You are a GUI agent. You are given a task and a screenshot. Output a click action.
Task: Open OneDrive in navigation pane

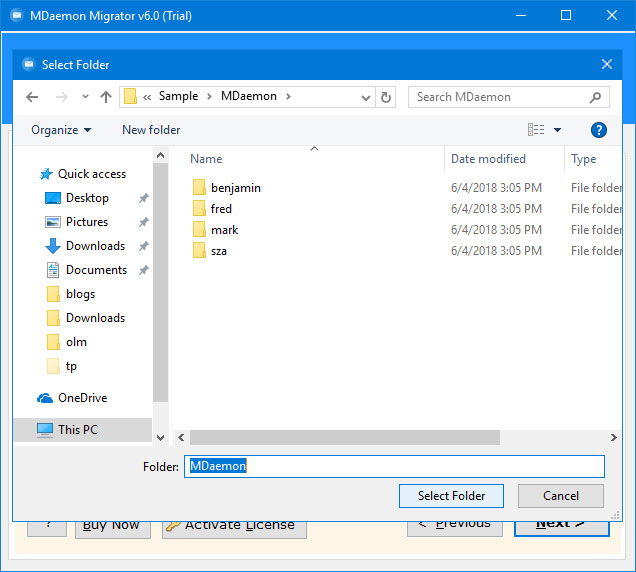82,398
